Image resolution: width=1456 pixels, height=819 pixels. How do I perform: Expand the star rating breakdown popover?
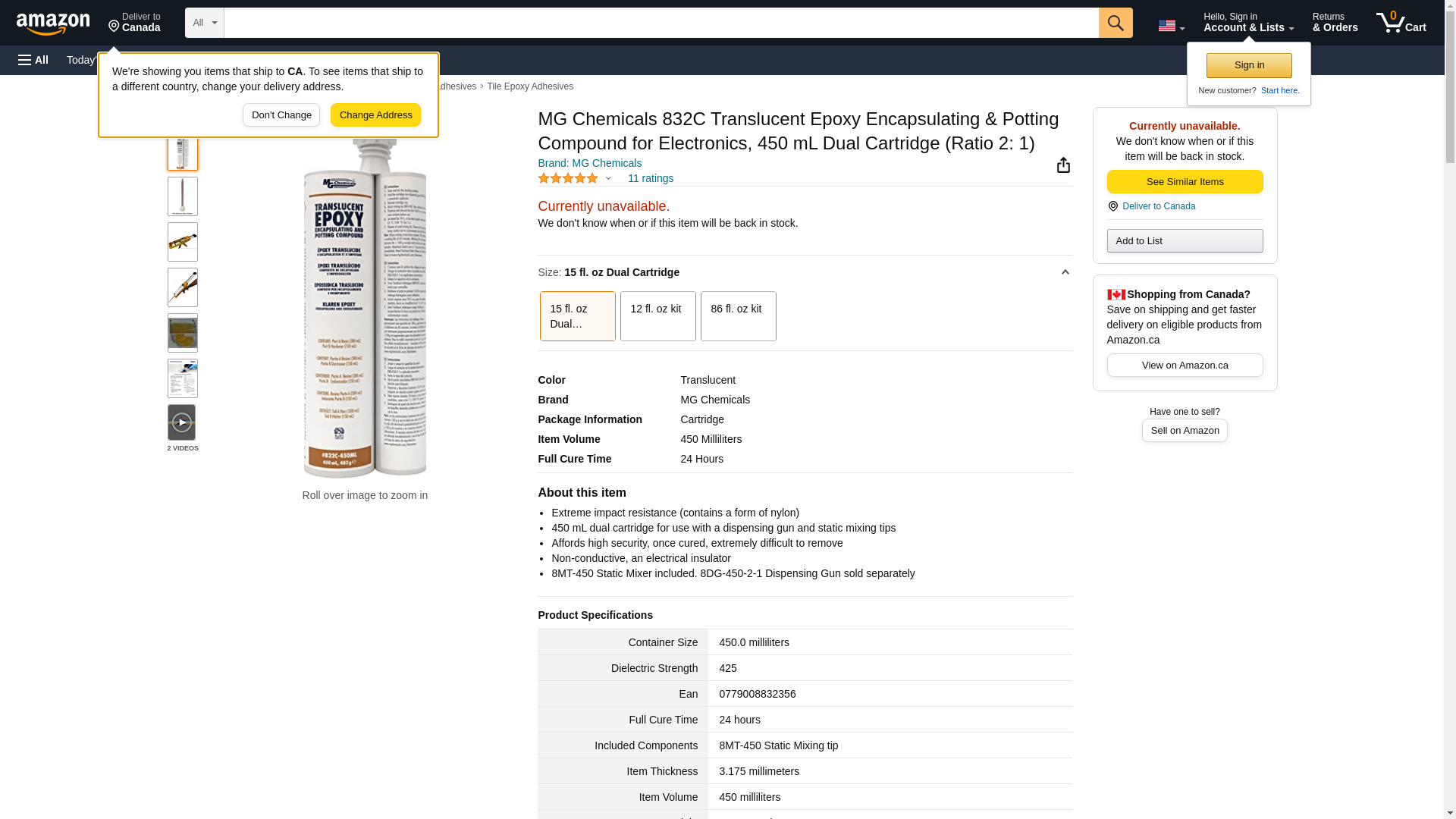pos(608,179)
